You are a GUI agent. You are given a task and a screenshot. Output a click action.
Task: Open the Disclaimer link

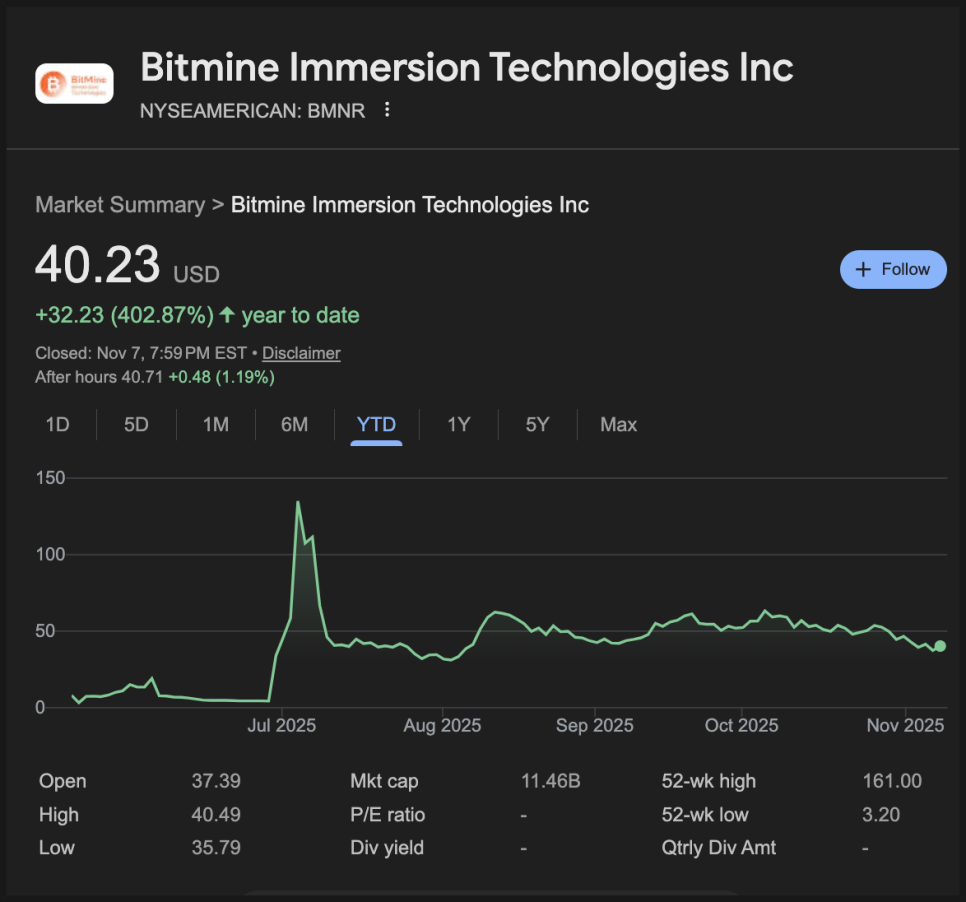pos(301,353)
